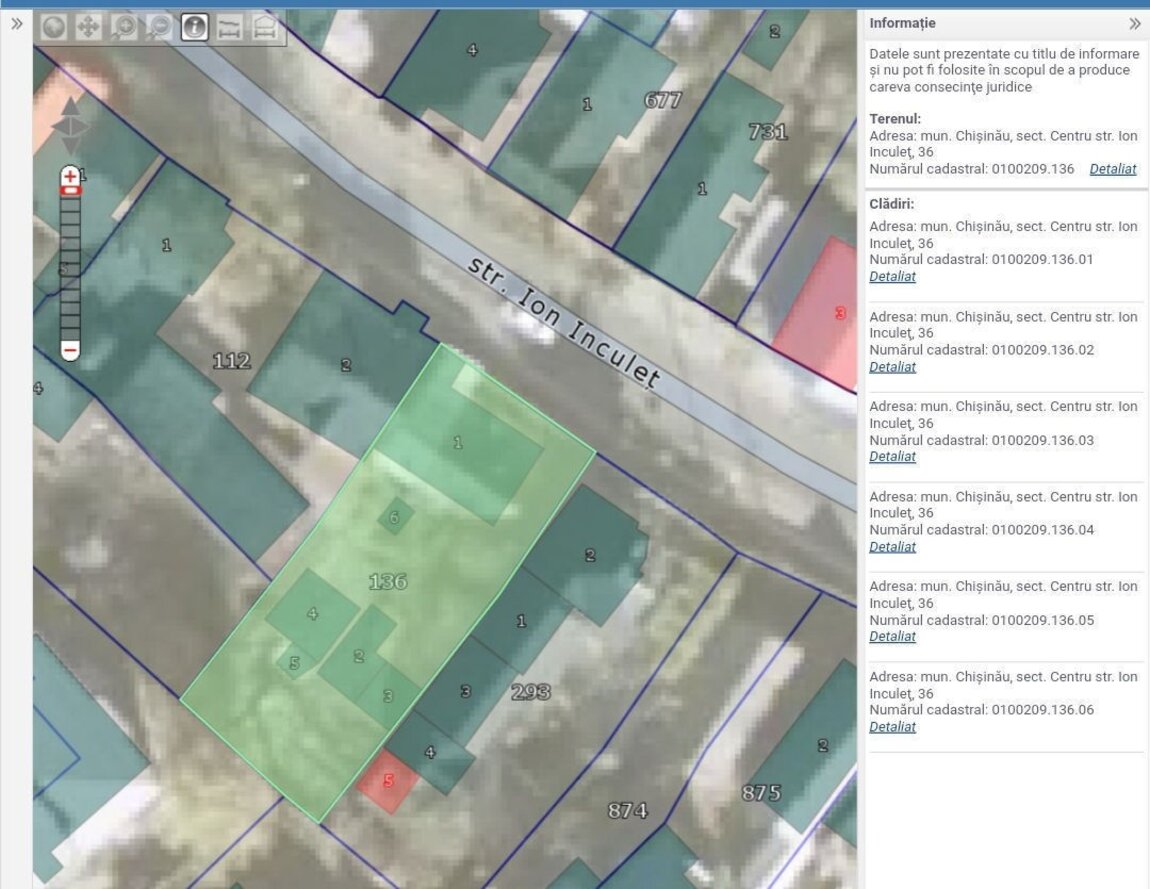Open Detaliat for building 0100209.136.01

892,277
